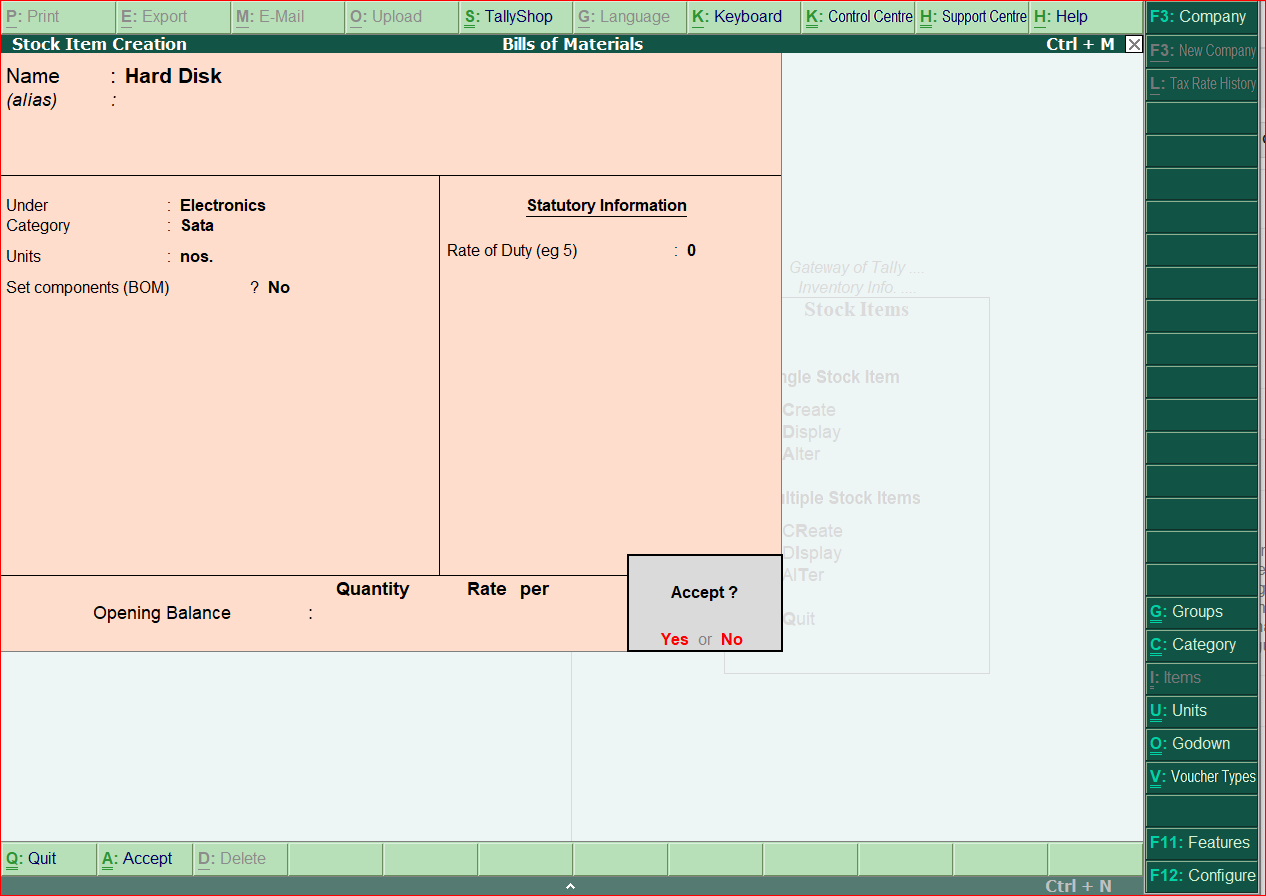
Task: Select the Category field value Sata
Action: pyautogui.click(x=197, y=225)
